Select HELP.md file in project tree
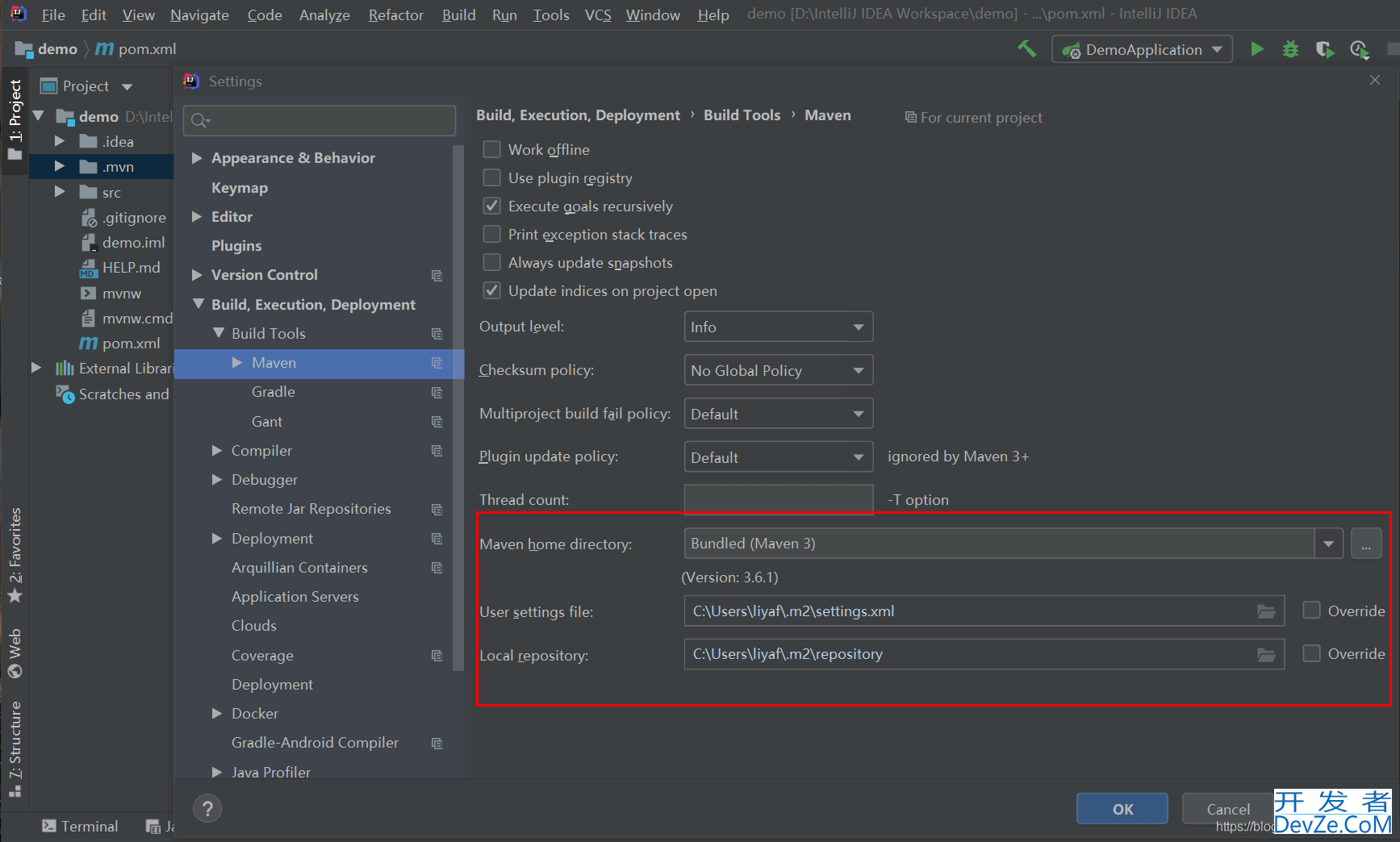Screen dimensions: 1400x842 click(120, 268)
